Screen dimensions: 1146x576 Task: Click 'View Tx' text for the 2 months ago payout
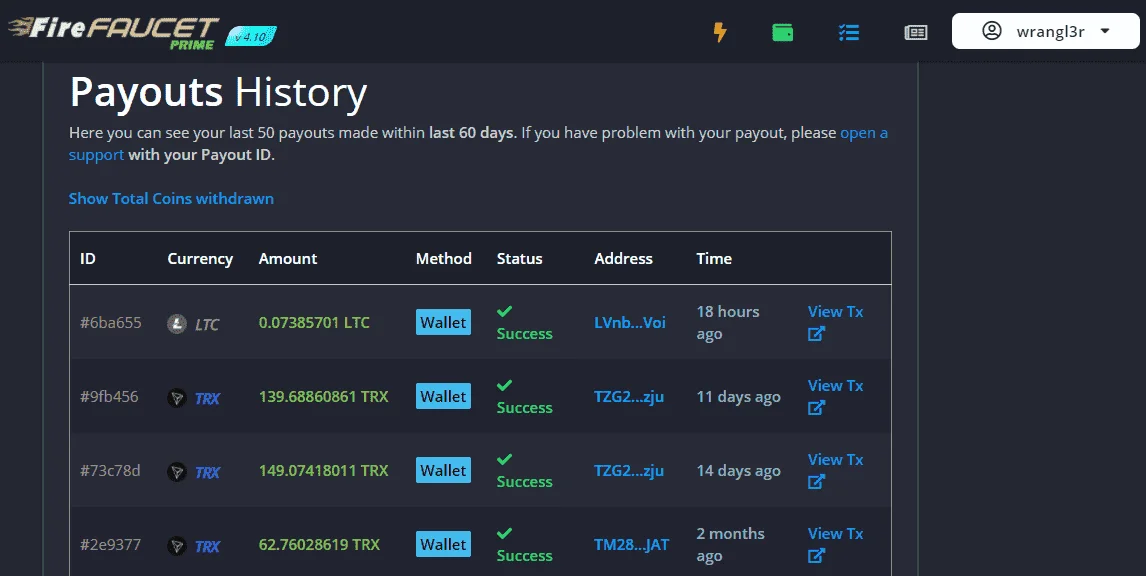click(x=835, y=534)
